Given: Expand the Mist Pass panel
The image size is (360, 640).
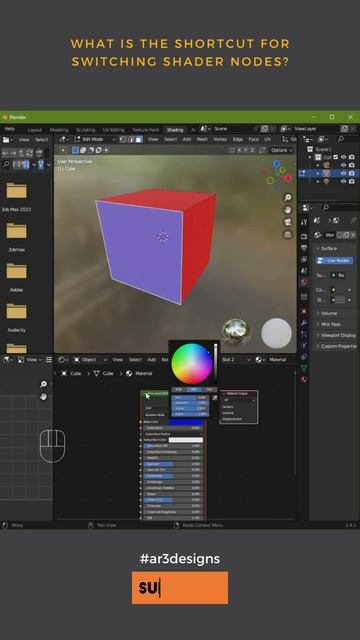Looking at the screenshot, I should pos(331,324).
